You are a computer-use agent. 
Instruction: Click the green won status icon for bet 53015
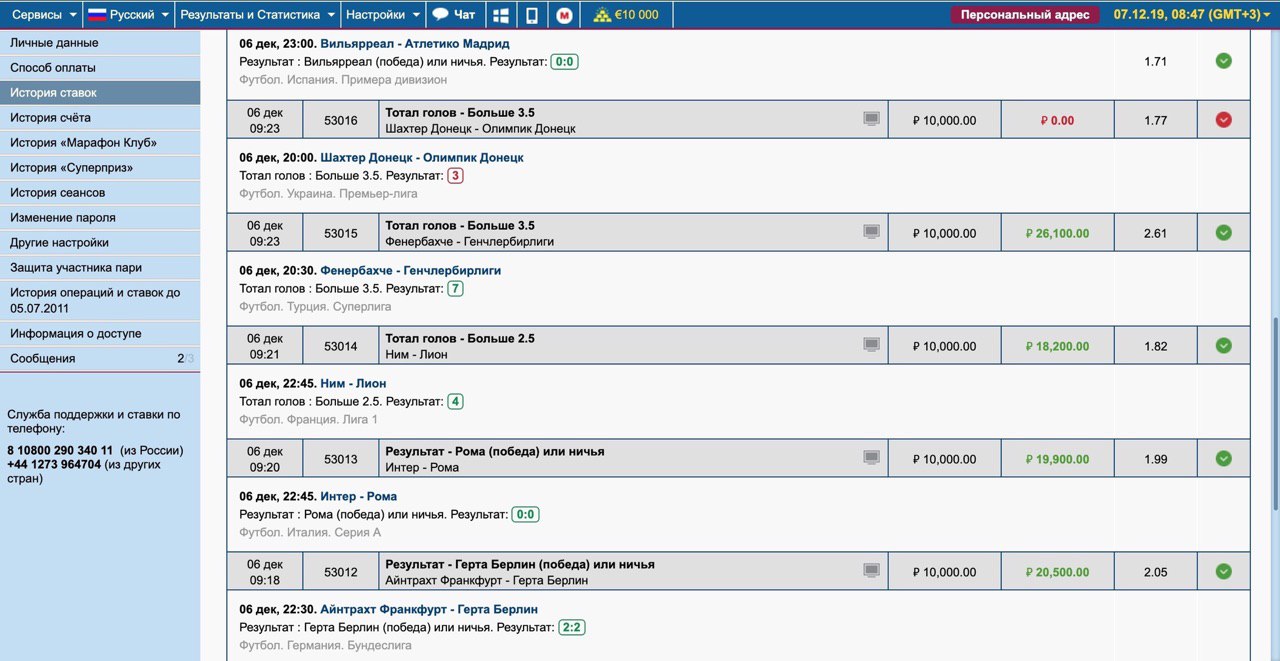point(1223,233)
